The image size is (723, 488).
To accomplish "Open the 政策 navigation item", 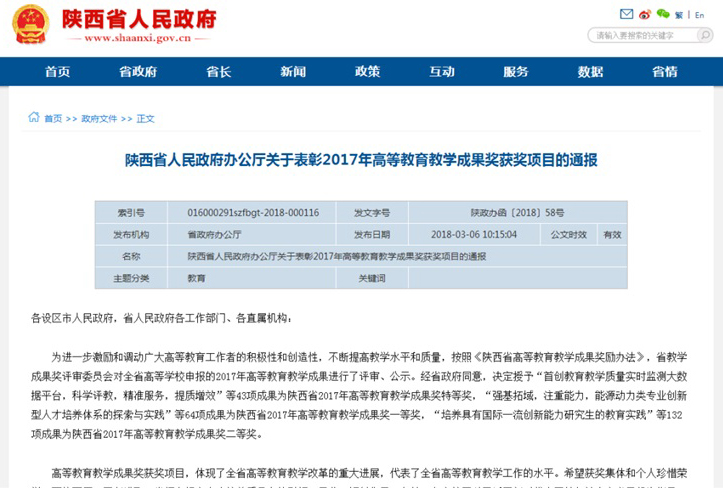I will [367, 72].
